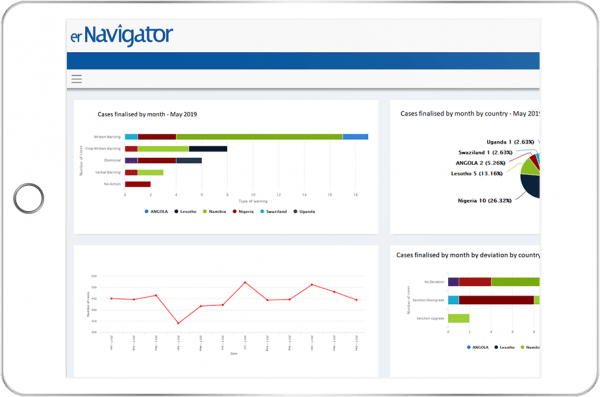
Task: Click the 'Written Warning' axis label
Action: point(107,137)
